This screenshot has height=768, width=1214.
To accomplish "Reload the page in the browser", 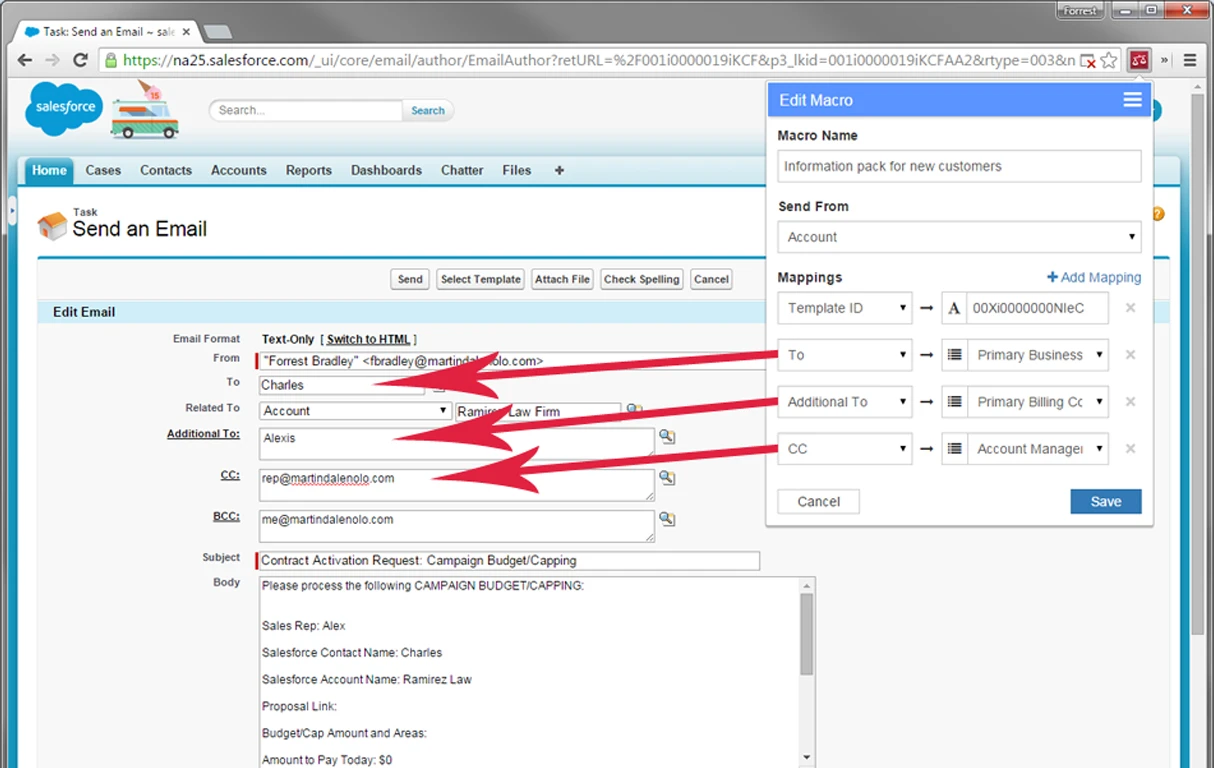I will click(x=80, y=60).
